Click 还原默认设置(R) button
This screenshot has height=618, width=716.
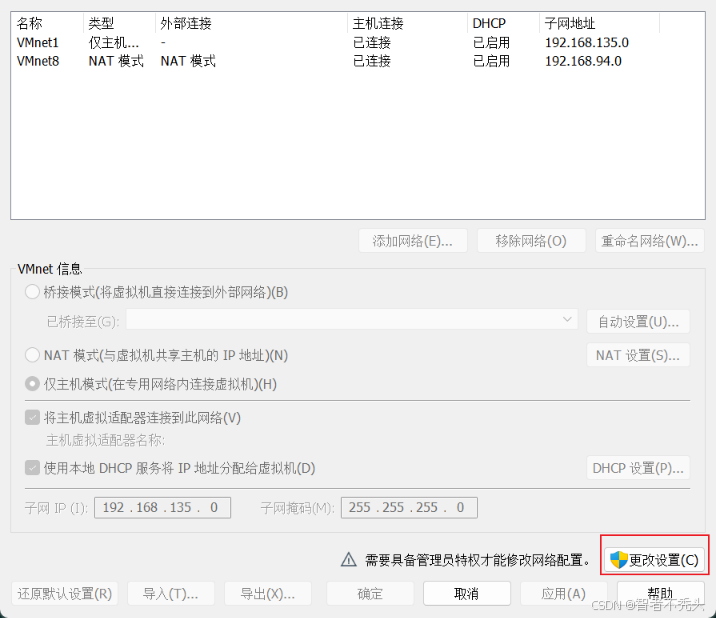pos(65,593)
